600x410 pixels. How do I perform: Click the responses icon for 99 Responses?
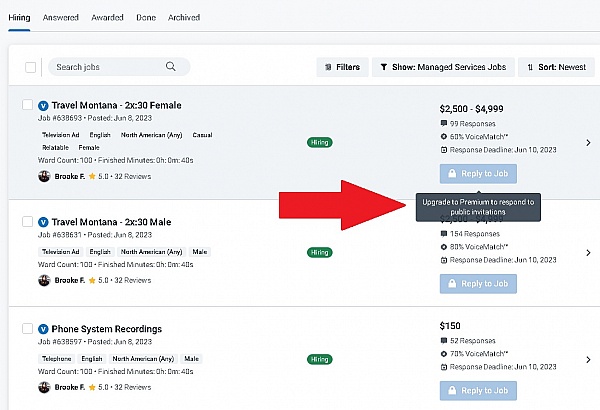tap(444, 124)
